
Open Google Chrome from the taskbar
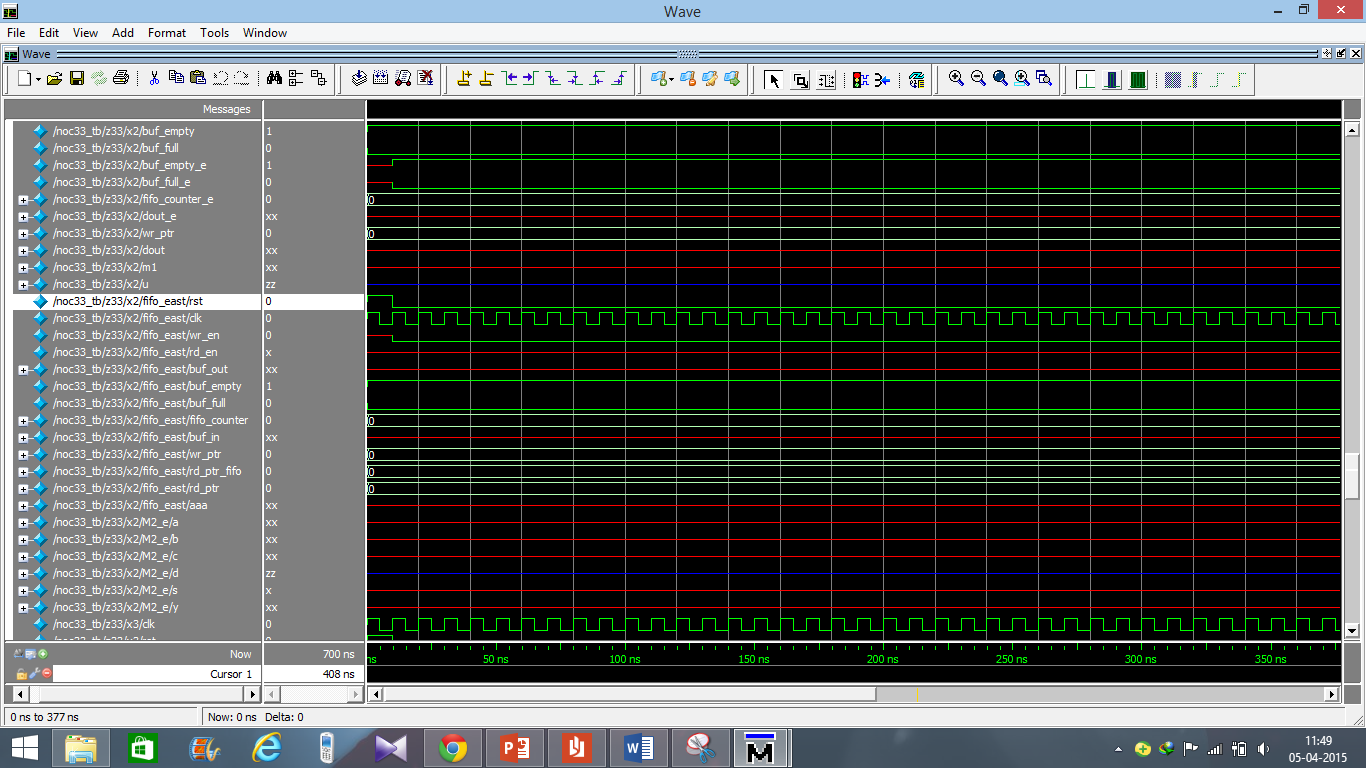click(453, 747)
